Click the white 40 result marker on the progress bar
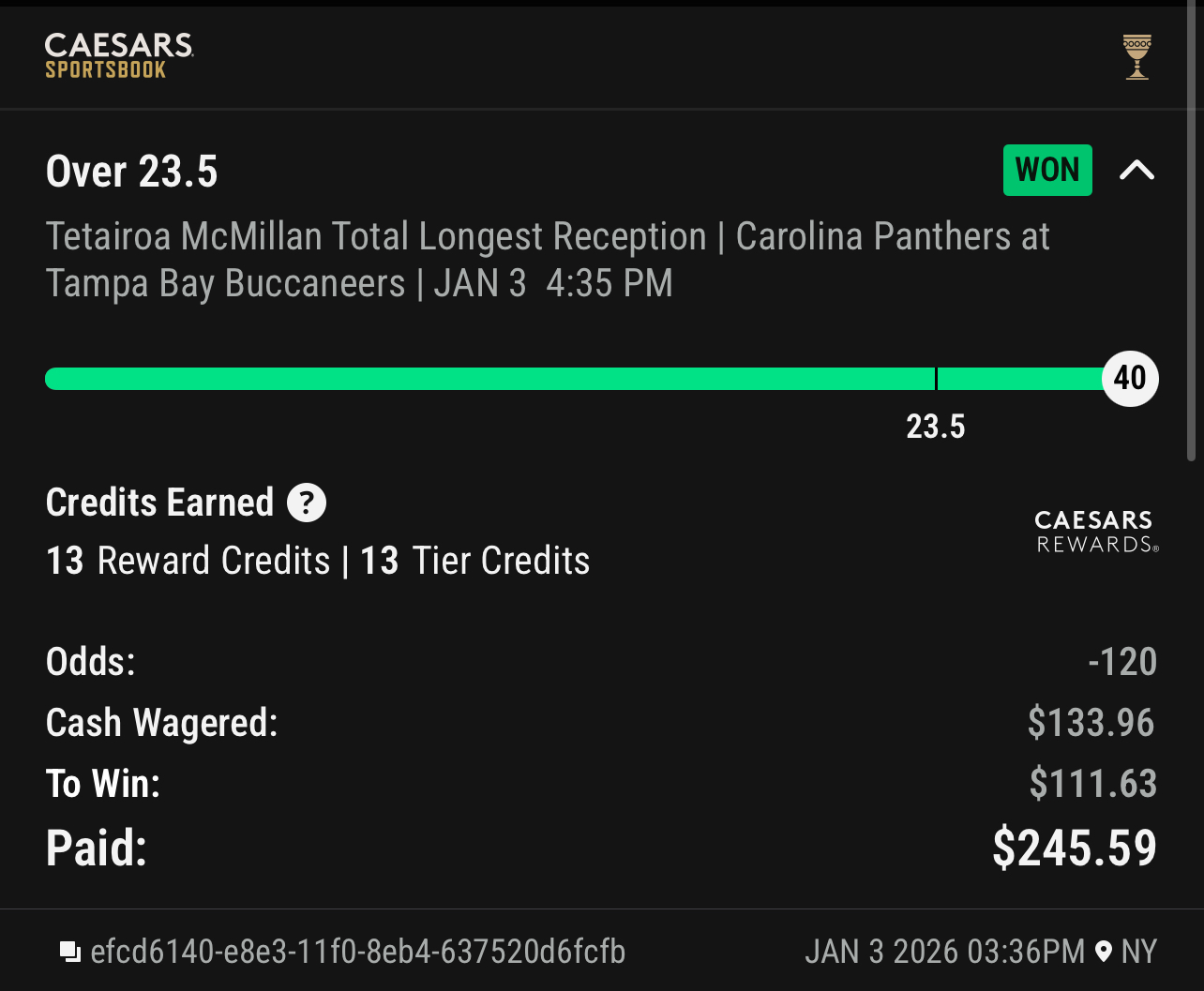This screenshot has width=1204, height=991. 1130,379
